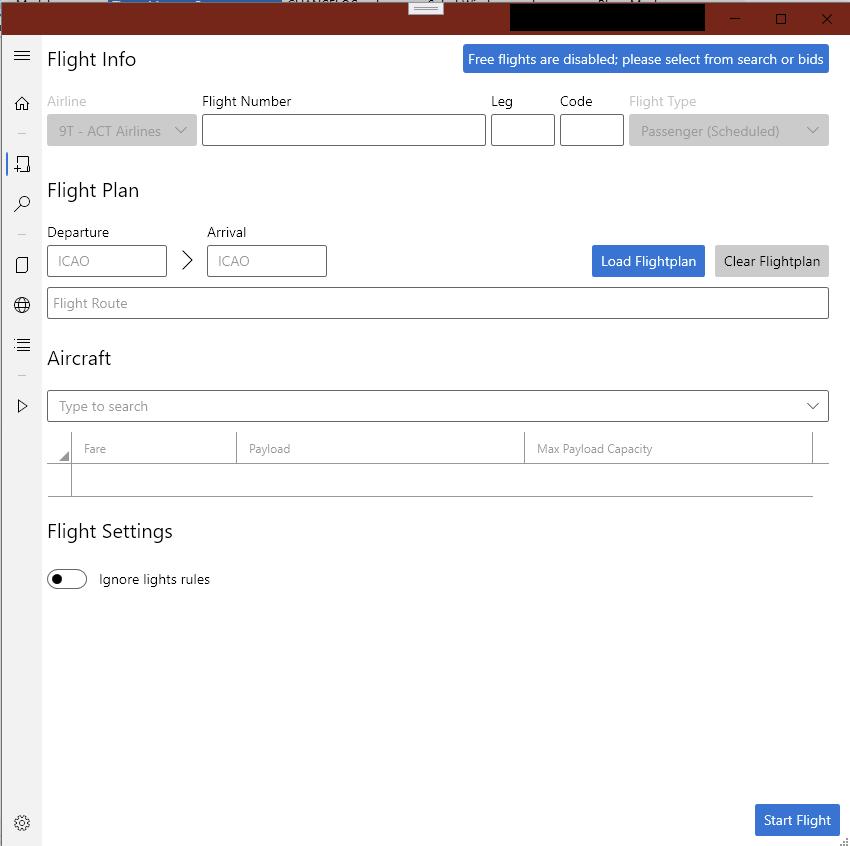Expand the Flight Type dropdown

728,130
